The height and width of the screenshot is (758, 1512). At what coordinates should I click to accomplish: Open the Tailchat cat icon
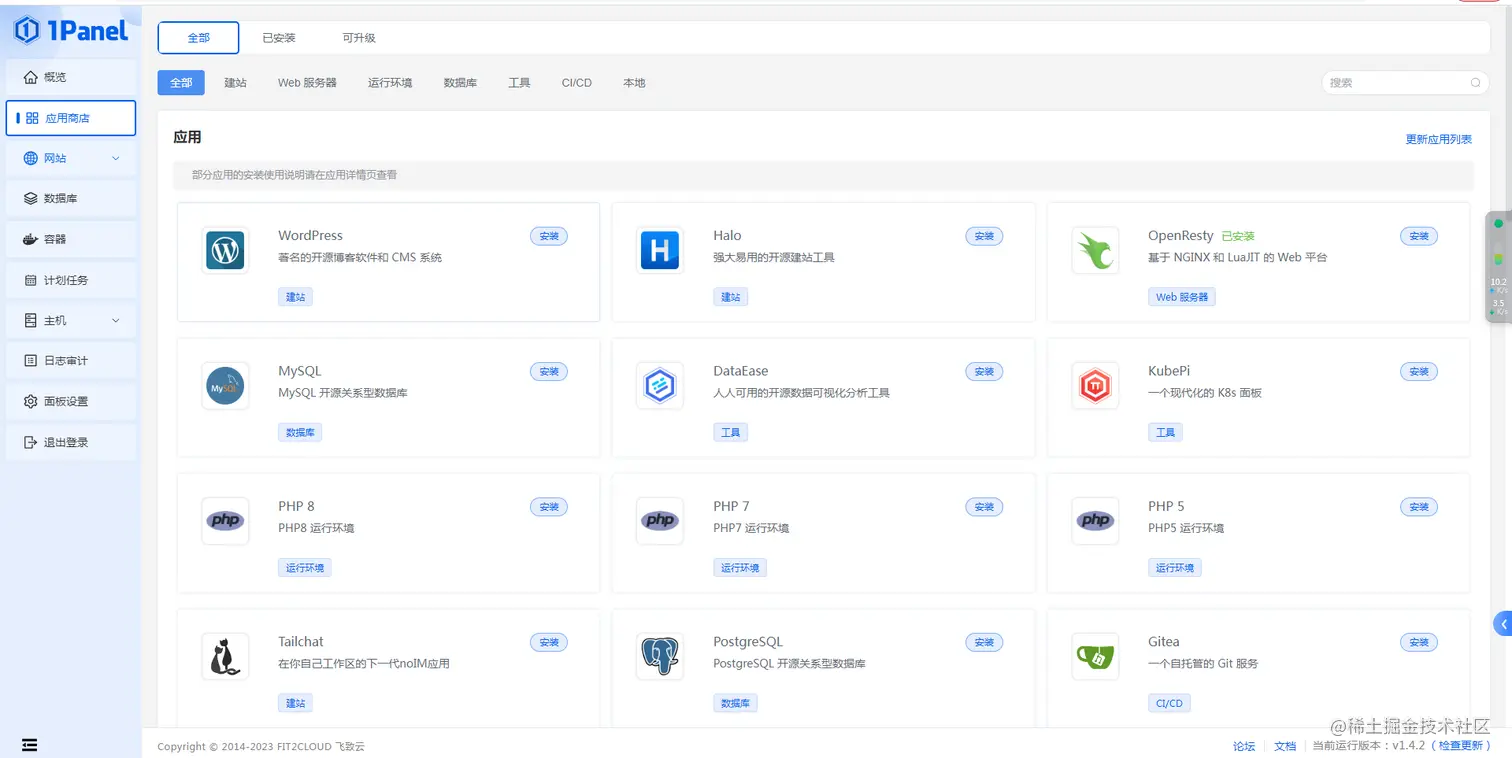coord(225,657)
